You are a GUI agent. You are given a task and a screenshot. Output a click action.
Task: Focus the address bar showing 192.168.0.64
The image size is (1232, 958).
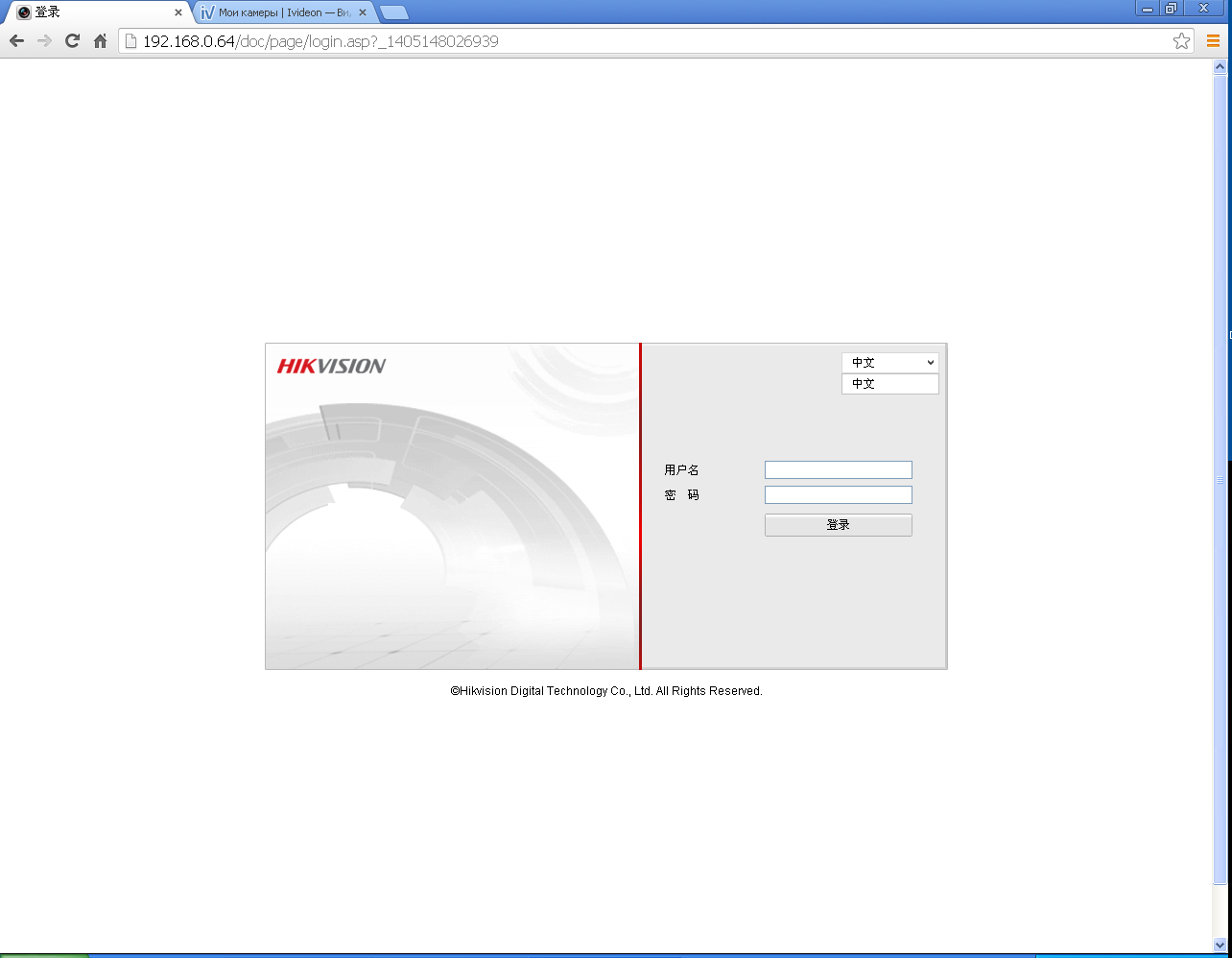pyautogui.click(x=656, y=41)
